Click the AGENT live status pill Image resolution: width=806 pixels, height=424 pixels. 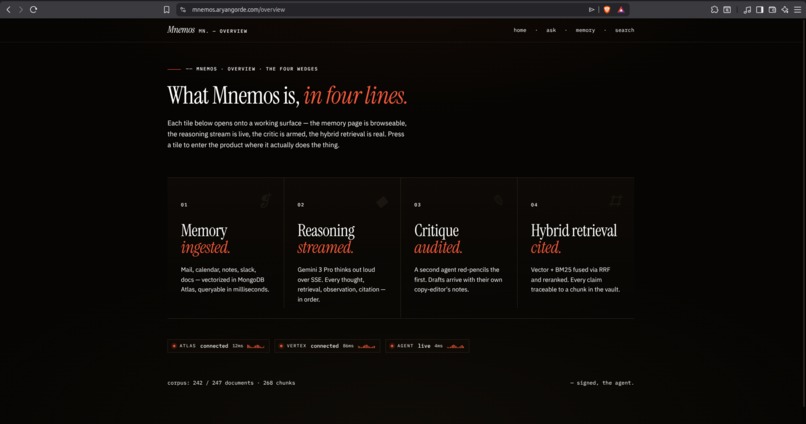click(x=427, y=346)
